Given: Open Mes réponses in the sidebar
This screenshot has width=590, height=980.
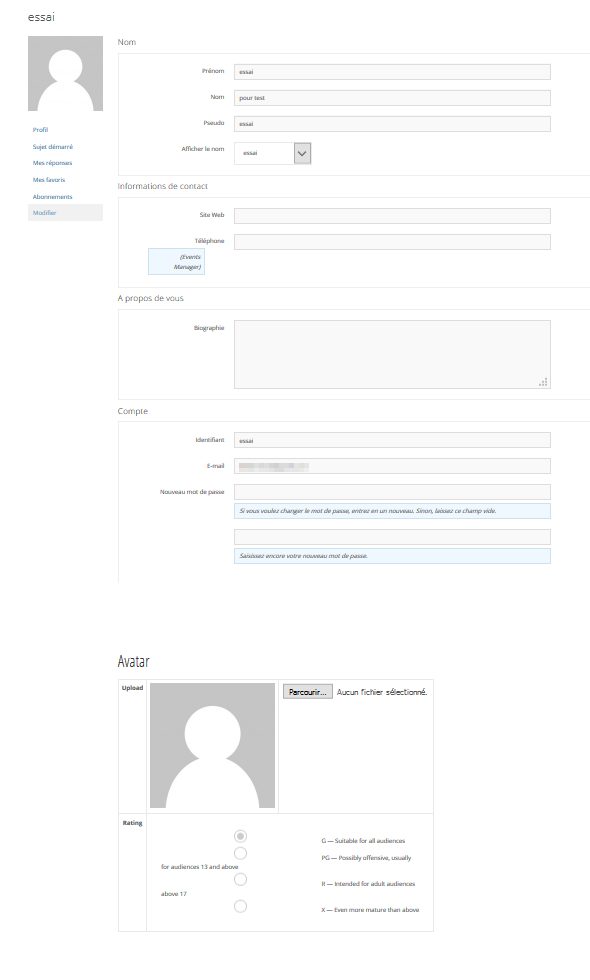Looking at the screenshot, I should pos(52,163).
